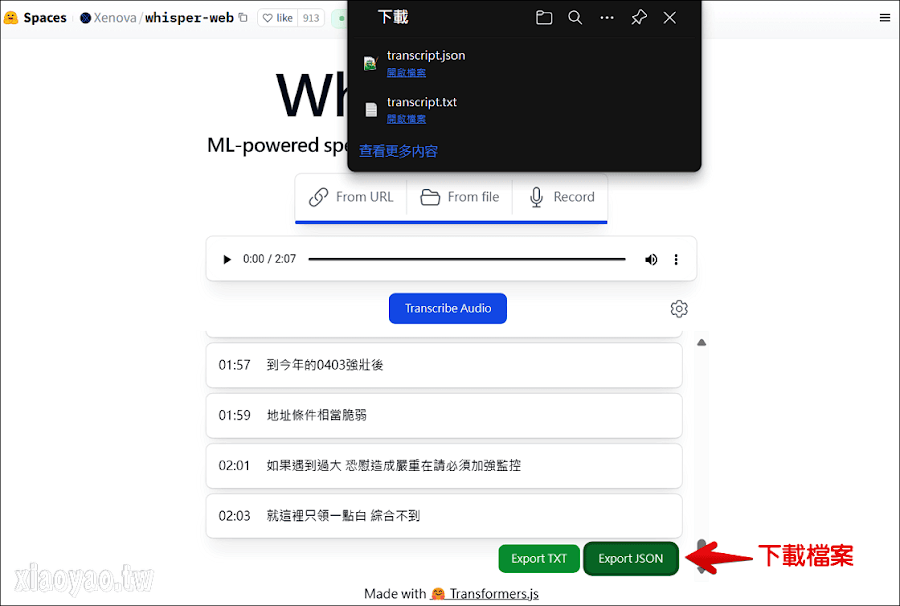Seek on the audio progress bar

(x=467, y=259)
